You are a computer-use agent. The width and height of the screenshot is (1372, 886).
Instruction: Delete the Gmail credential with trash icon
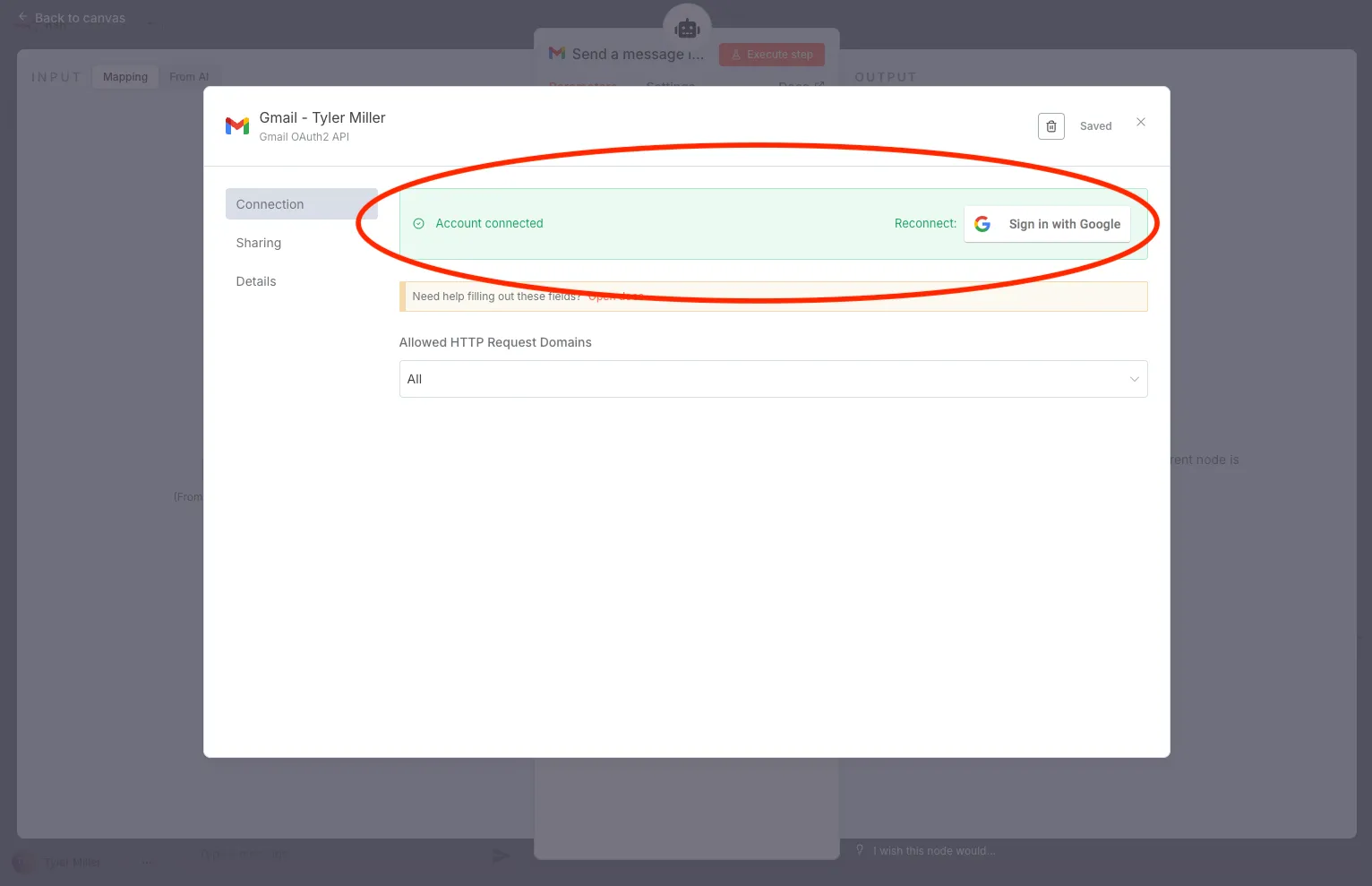tap(1051, 126)
